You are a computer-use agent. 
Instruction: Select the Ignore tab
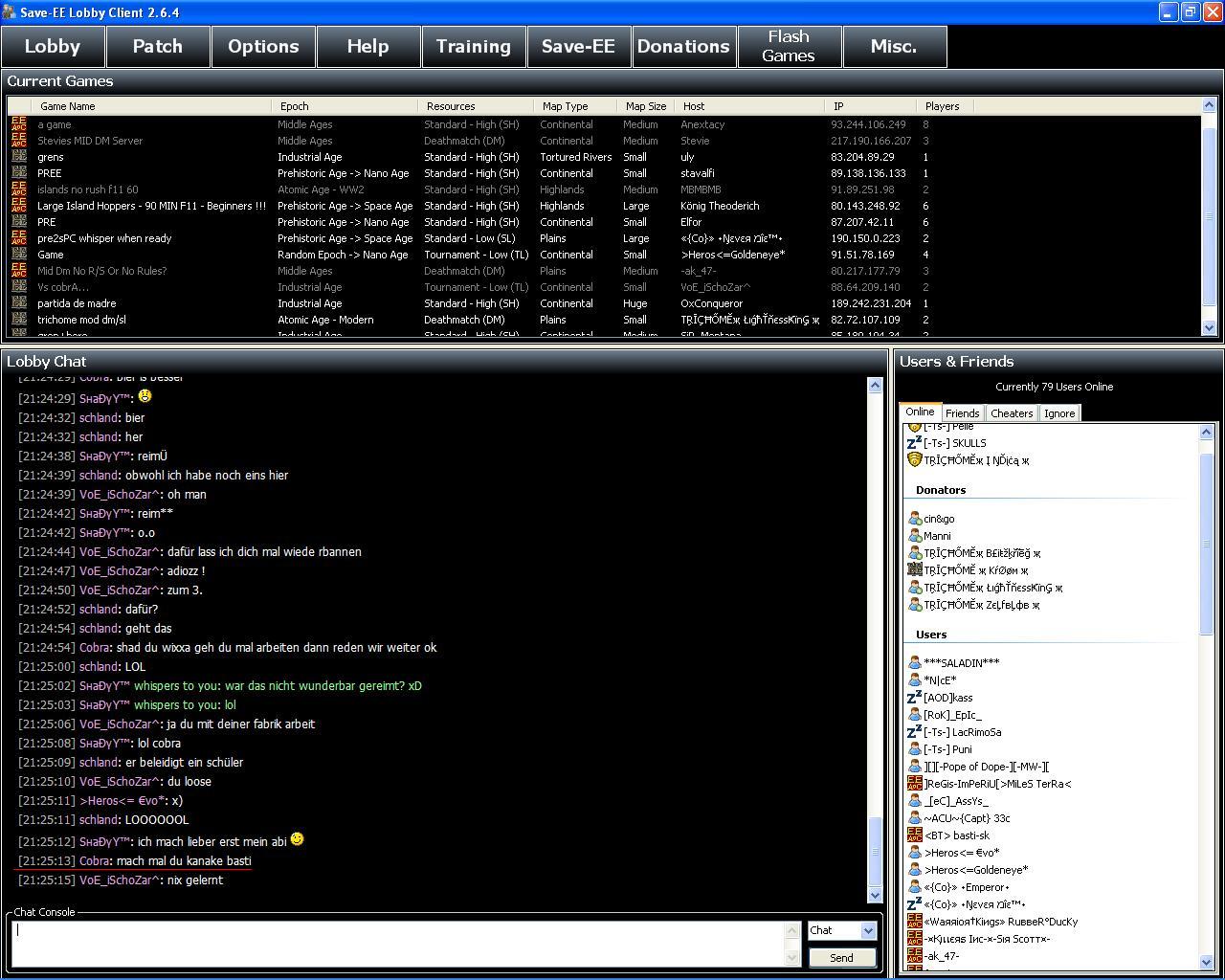[1058, 413]
